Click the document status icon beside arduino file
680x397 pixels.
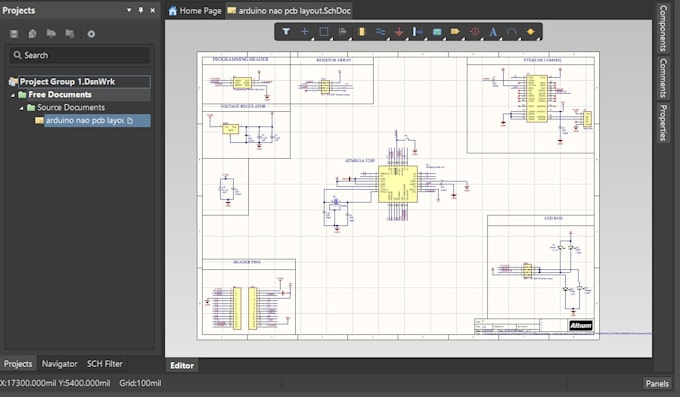(130, 121)
